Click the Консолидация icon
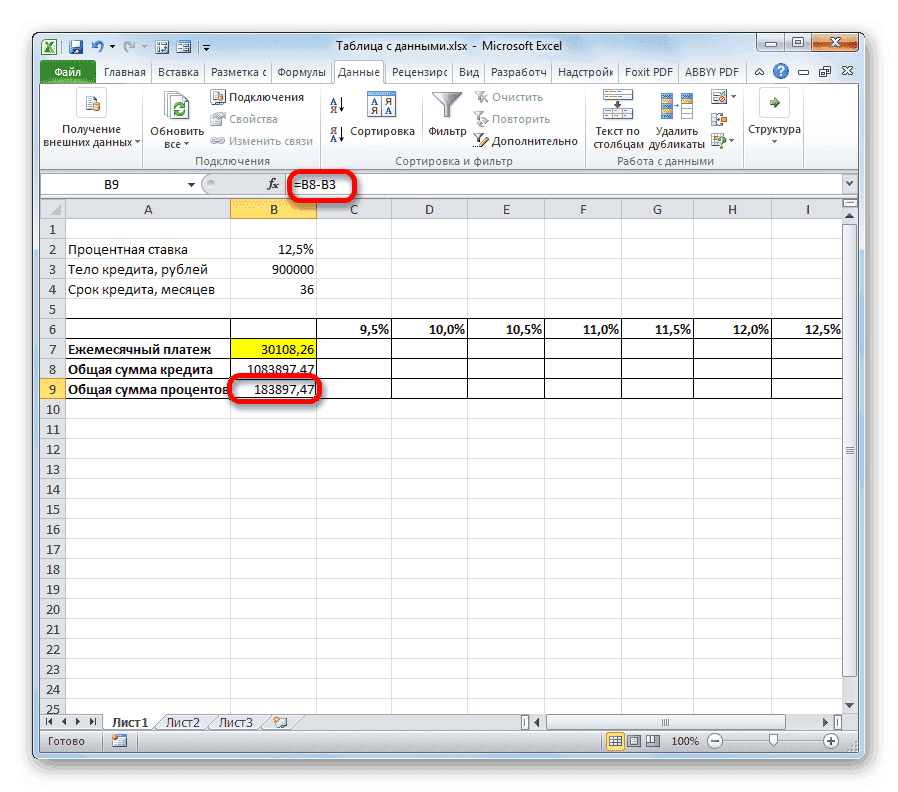The image size is (898, 792). 718,118
